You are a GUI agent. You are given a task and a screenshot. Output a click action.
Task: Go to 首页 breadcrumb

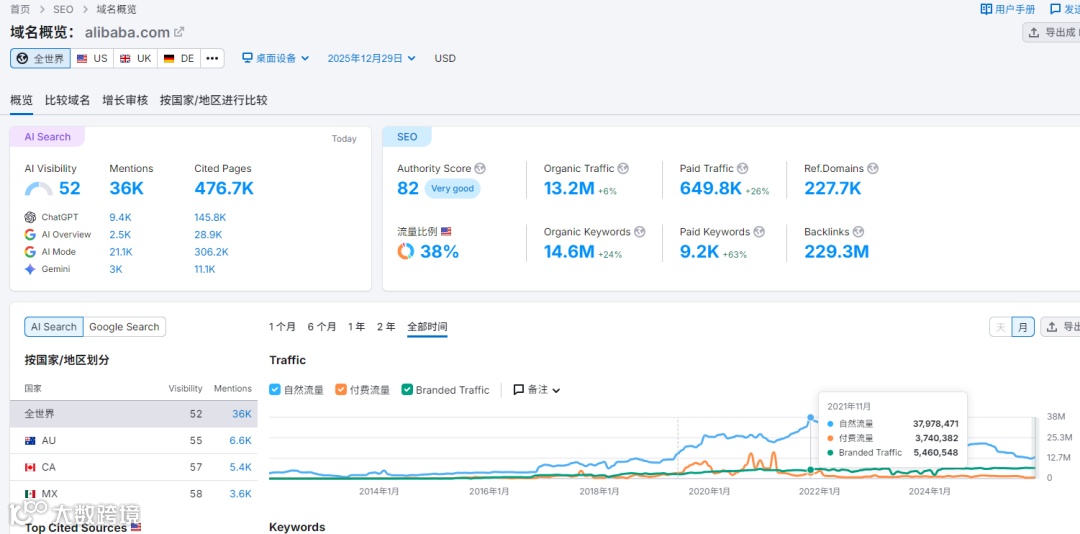point(19,10)
